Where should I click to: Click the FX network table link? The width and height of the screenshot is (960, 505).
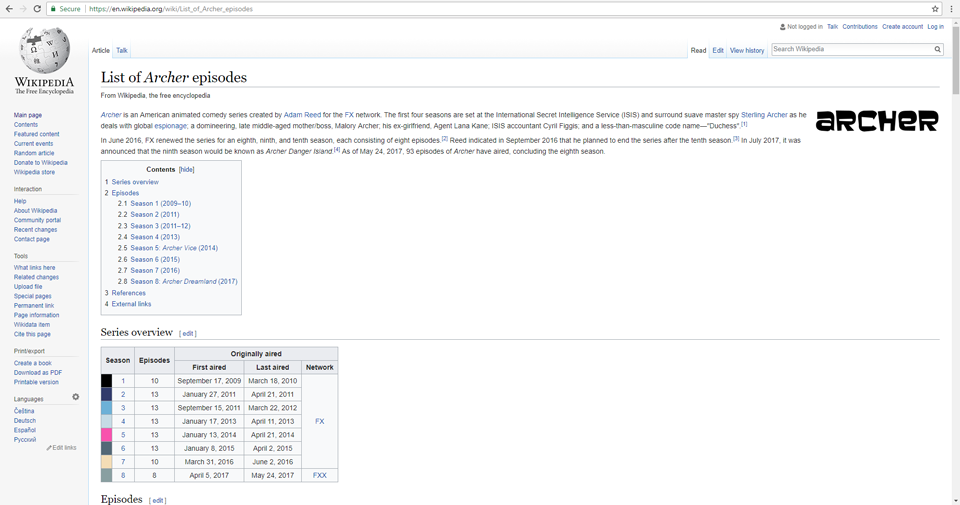[x=320, y=421]
